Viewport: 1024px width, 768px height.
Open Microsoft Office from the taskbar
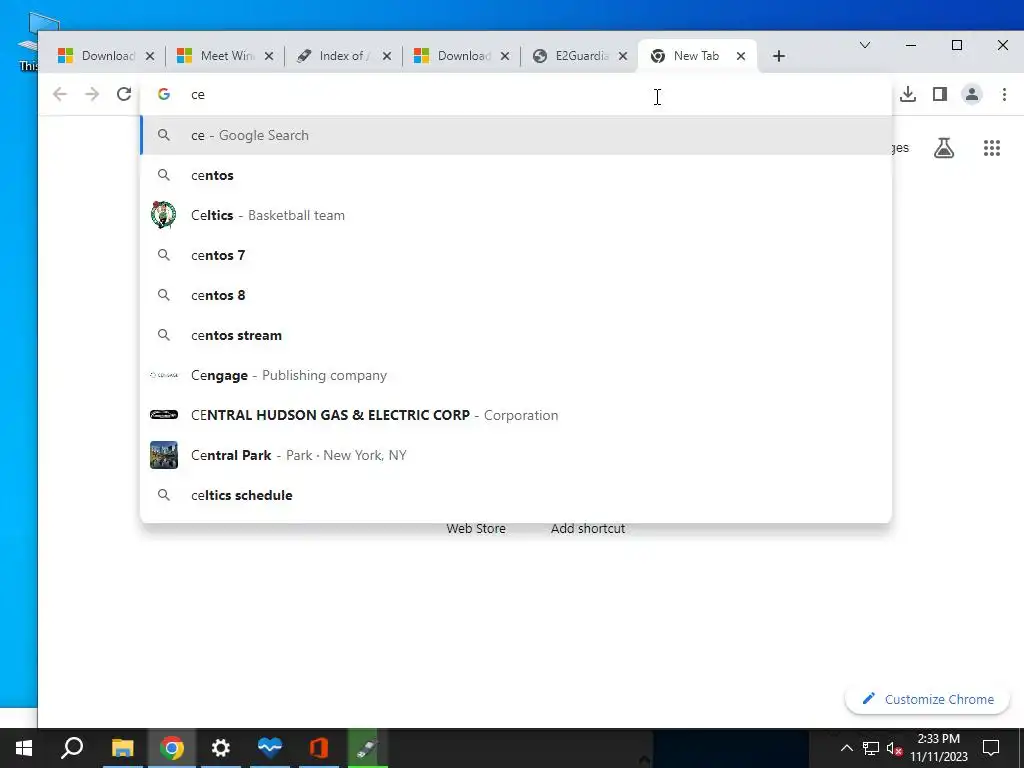(319, 748)
